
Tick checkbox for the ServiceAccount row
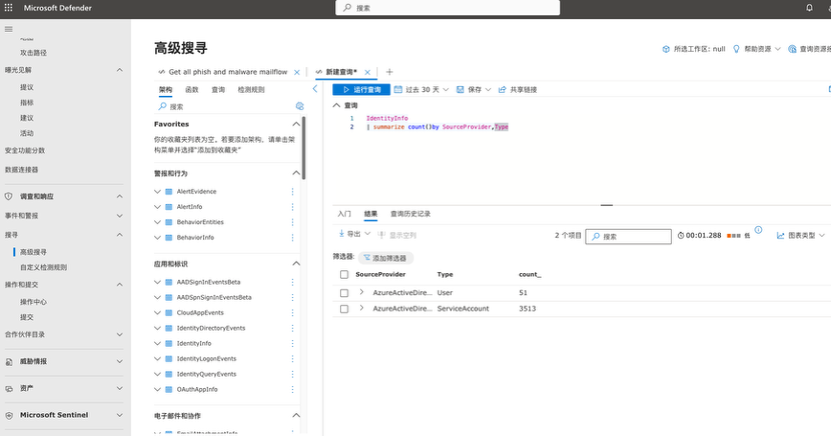point(344,309)
